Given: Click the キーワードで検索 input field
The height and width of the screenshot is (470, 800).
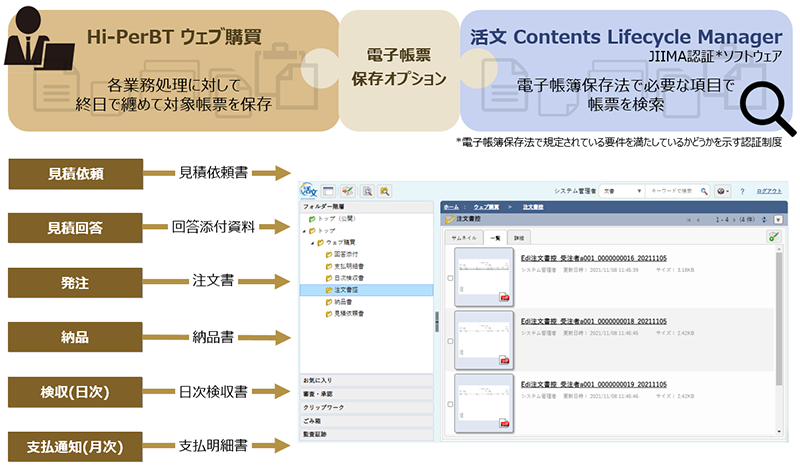Looking at the screenshot, I should click(x=672, y=191).
